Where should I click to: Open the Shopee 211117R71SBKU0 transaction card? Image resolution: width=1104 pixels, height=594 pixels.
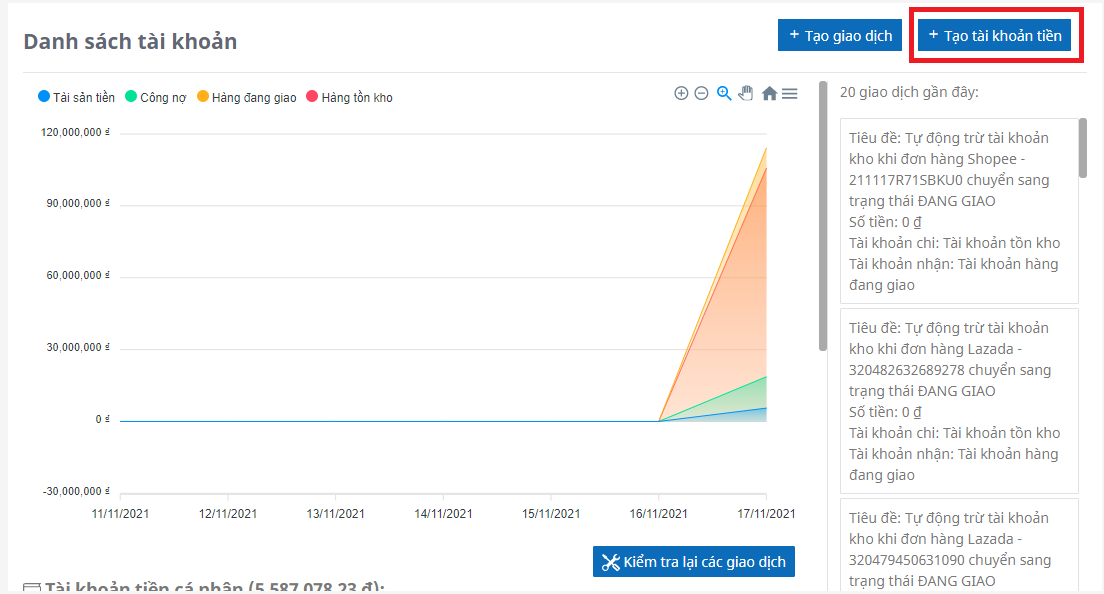(959, 211)
